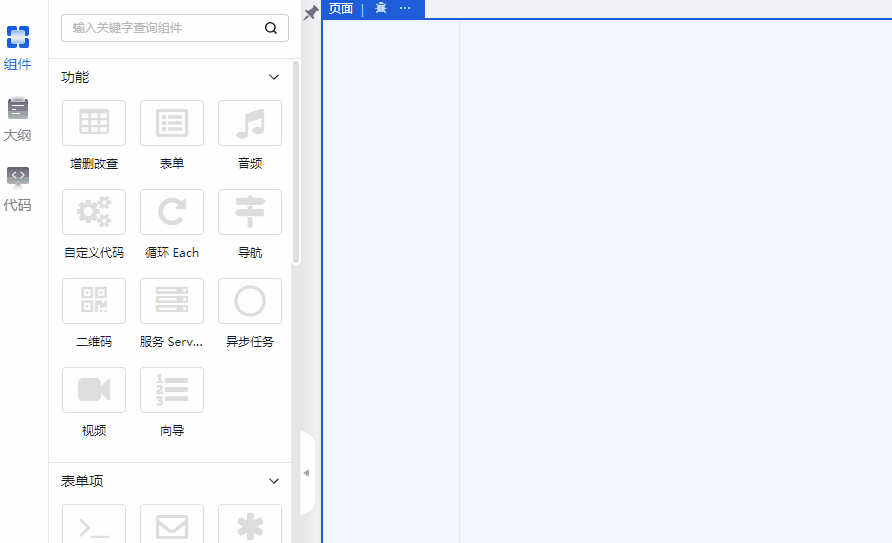Pick the 音频 audio component
The image size is (892, 543).
pos(250,123)
